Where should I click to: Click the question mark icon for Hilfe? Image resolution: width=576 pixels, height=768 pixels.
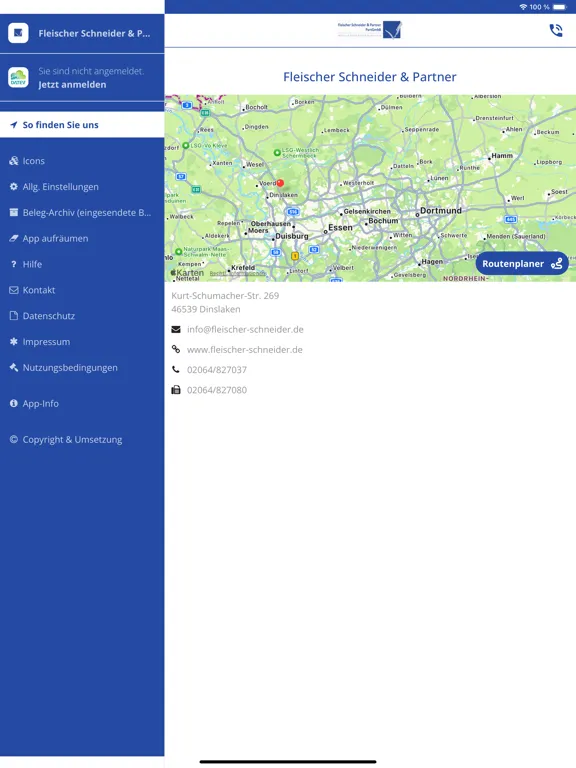[x=14, y=264]
